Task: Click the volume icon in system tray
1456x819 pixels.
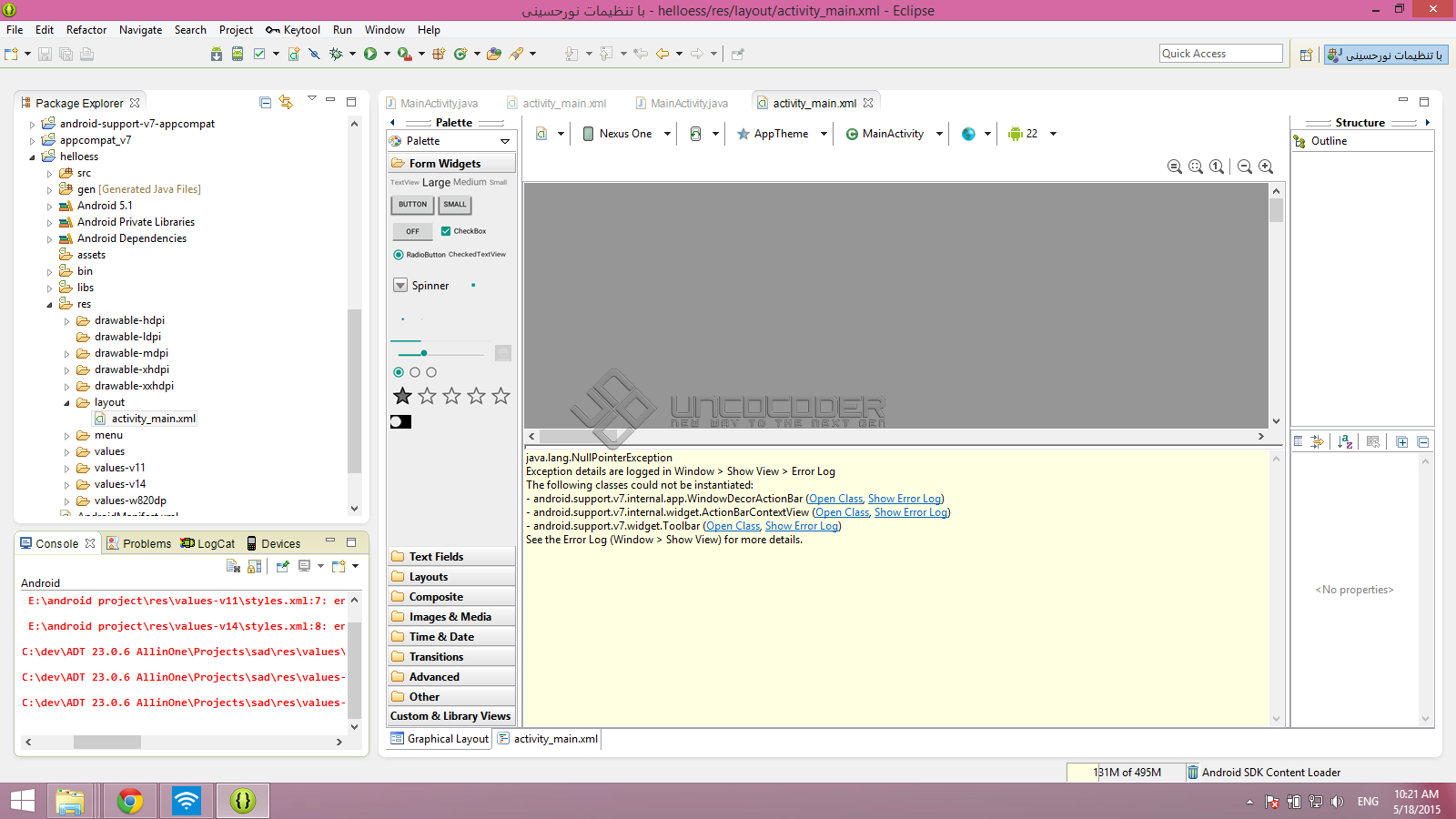Action: (1337, 802)
